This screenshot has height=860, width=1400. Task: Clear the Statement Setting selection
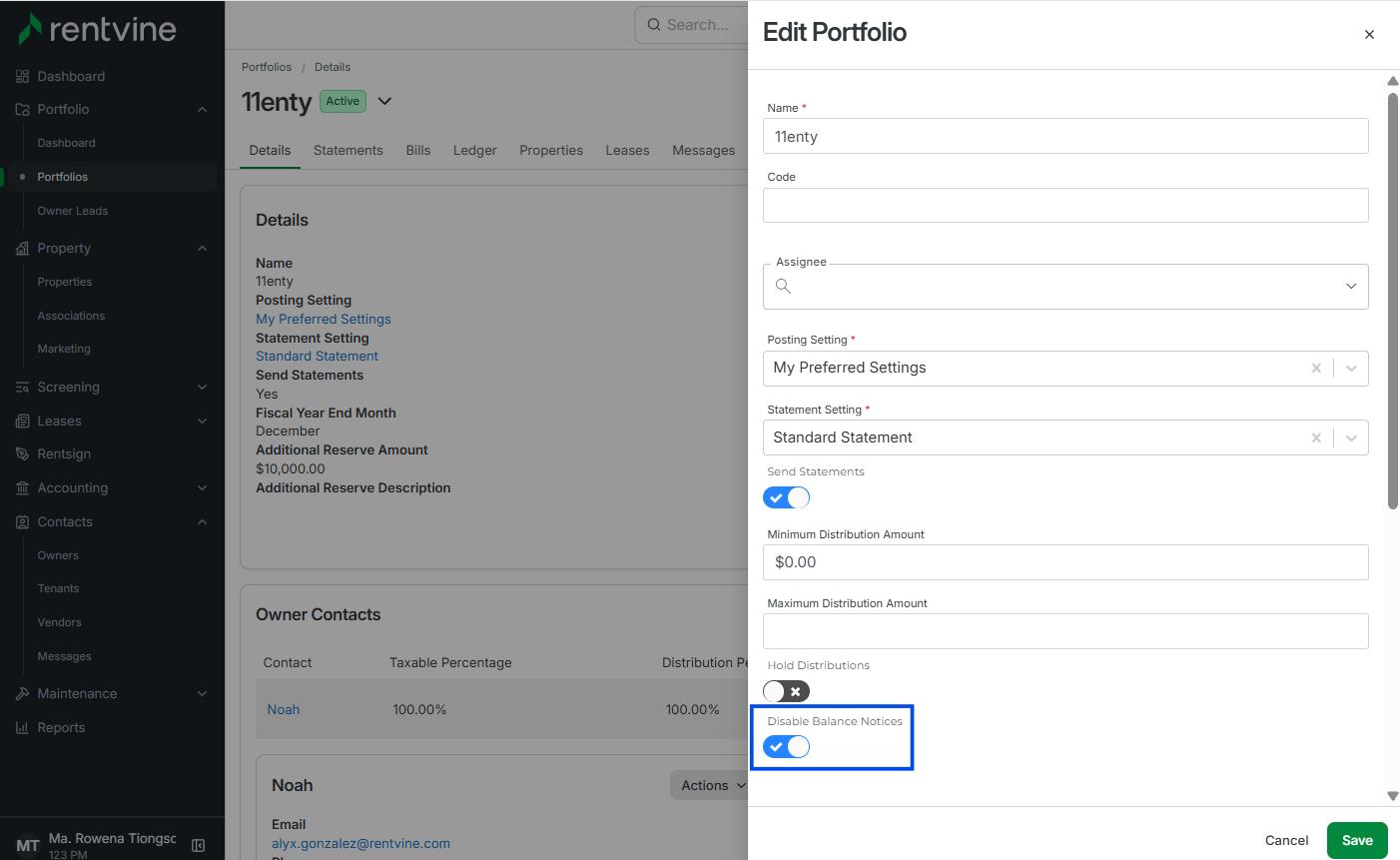click(x=1316, y=437)
